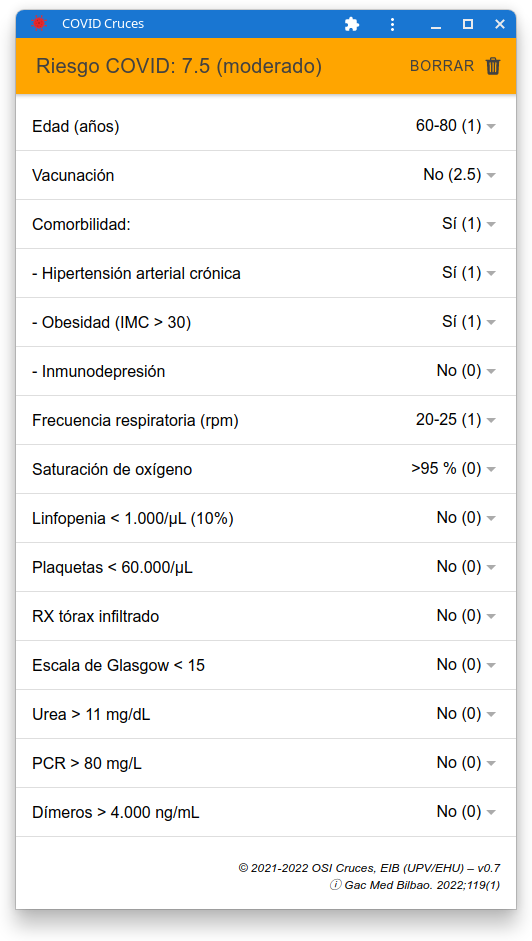
Task: Click the BORRAR button
Action: pos(442,66)
